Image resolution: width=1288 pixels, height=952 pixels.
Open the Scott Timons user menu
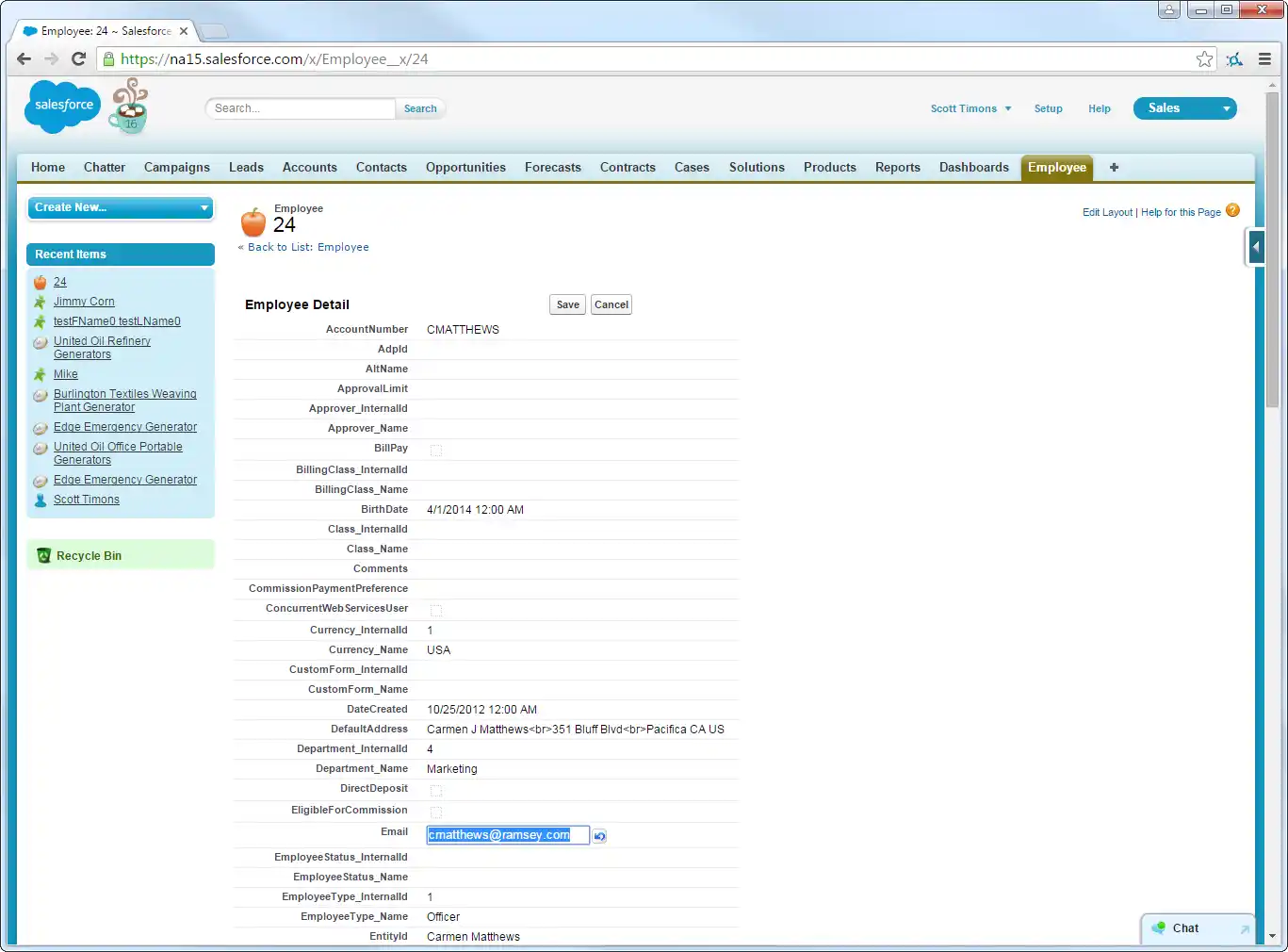970,109
